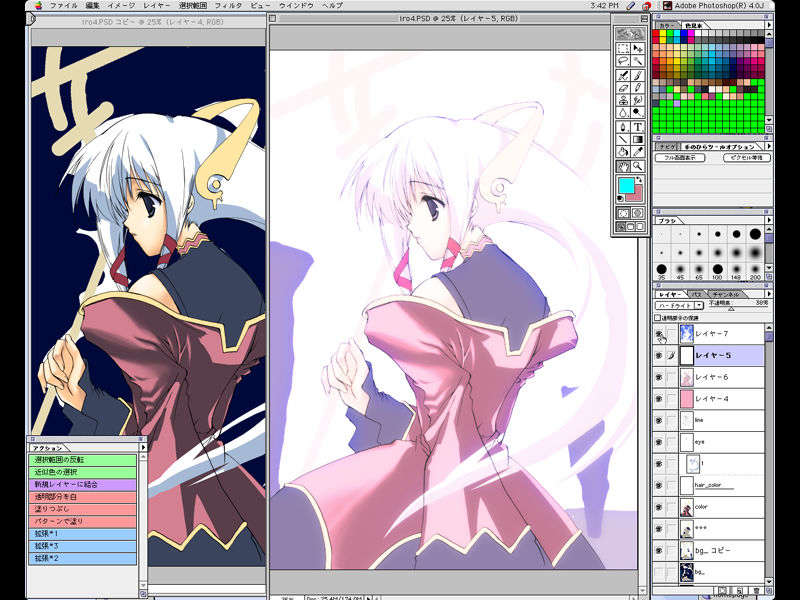Image resolution: width=800 pixels, height=600 pixels.
Task: Click the opacity slider in Layers palette
Action: (x=730, y=309)
